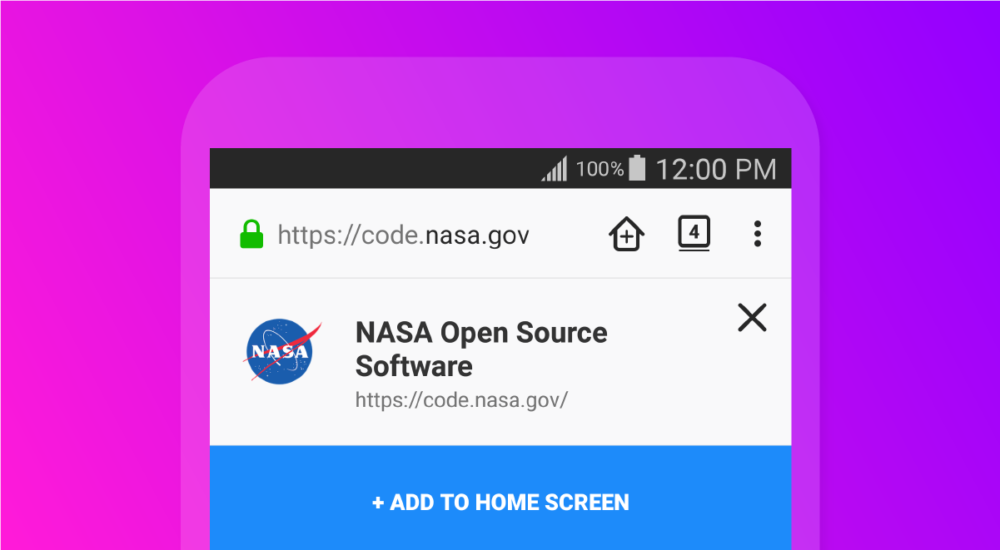Tap the battery icon in status bar
Screen dimensions: 1000x550
click(637, 168)
